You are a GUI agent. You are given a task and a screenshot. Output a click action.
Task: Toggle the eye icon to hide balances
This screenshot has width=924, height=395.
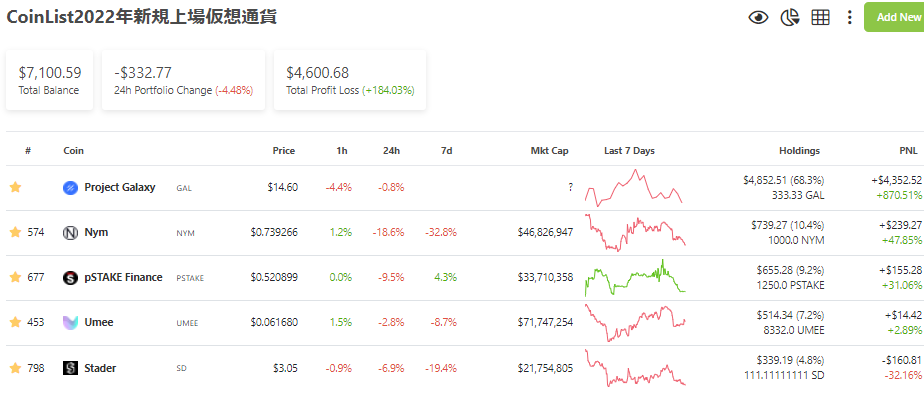[758, 18]
